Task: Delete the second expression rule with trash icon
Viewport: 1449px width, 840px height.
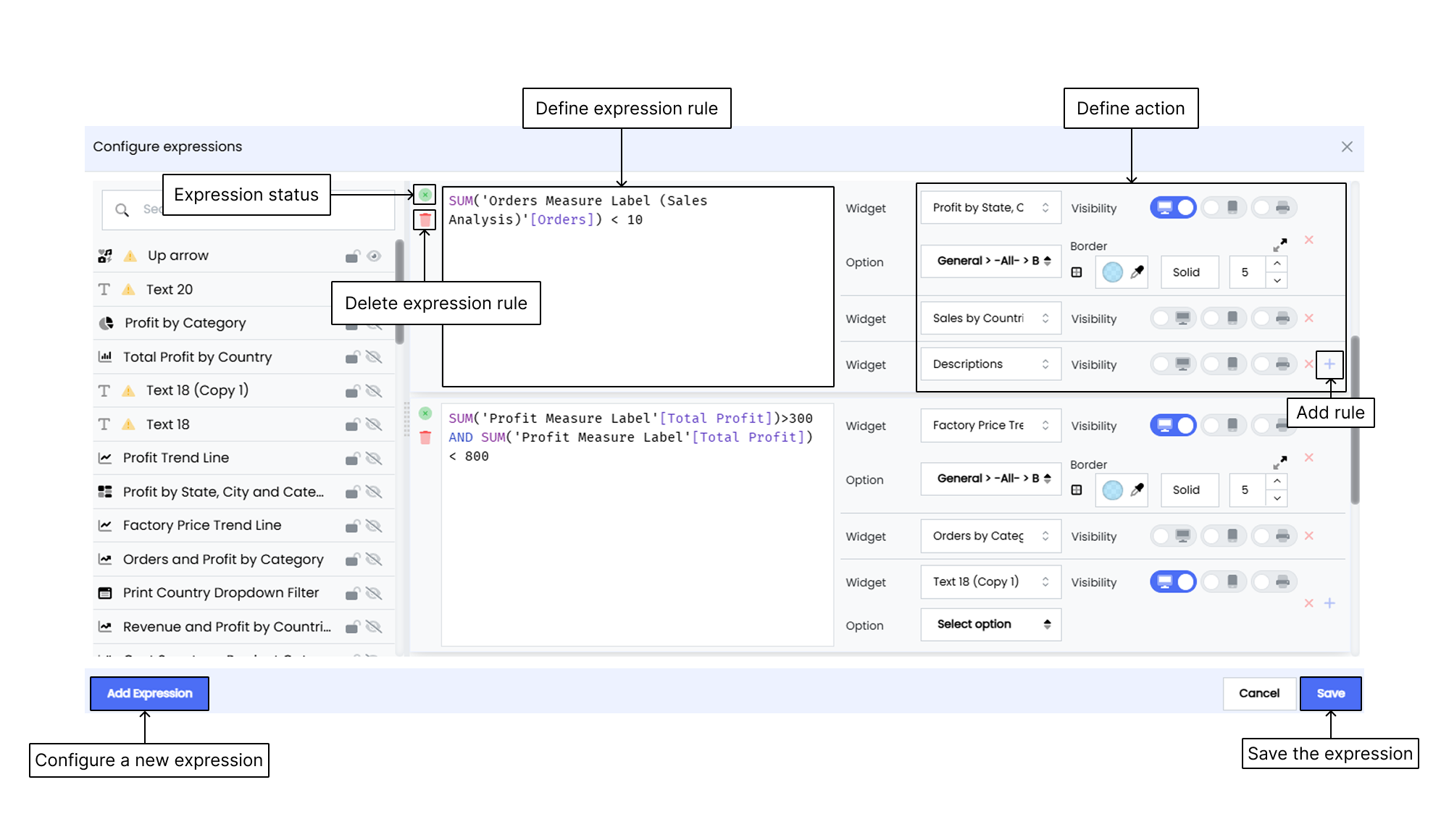Action: [425, 437]
